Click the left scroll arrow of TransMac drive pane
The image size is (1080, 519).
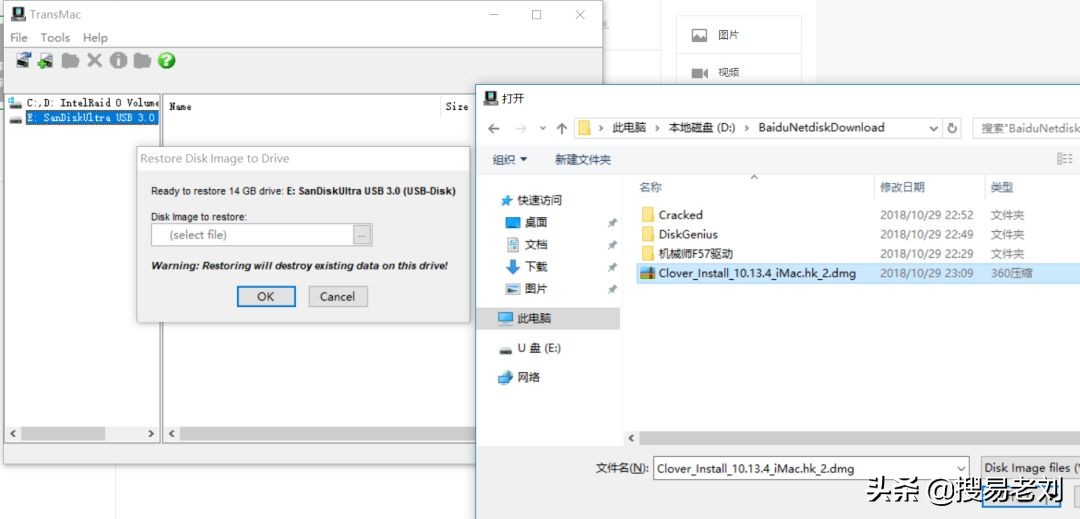(12, 434)
